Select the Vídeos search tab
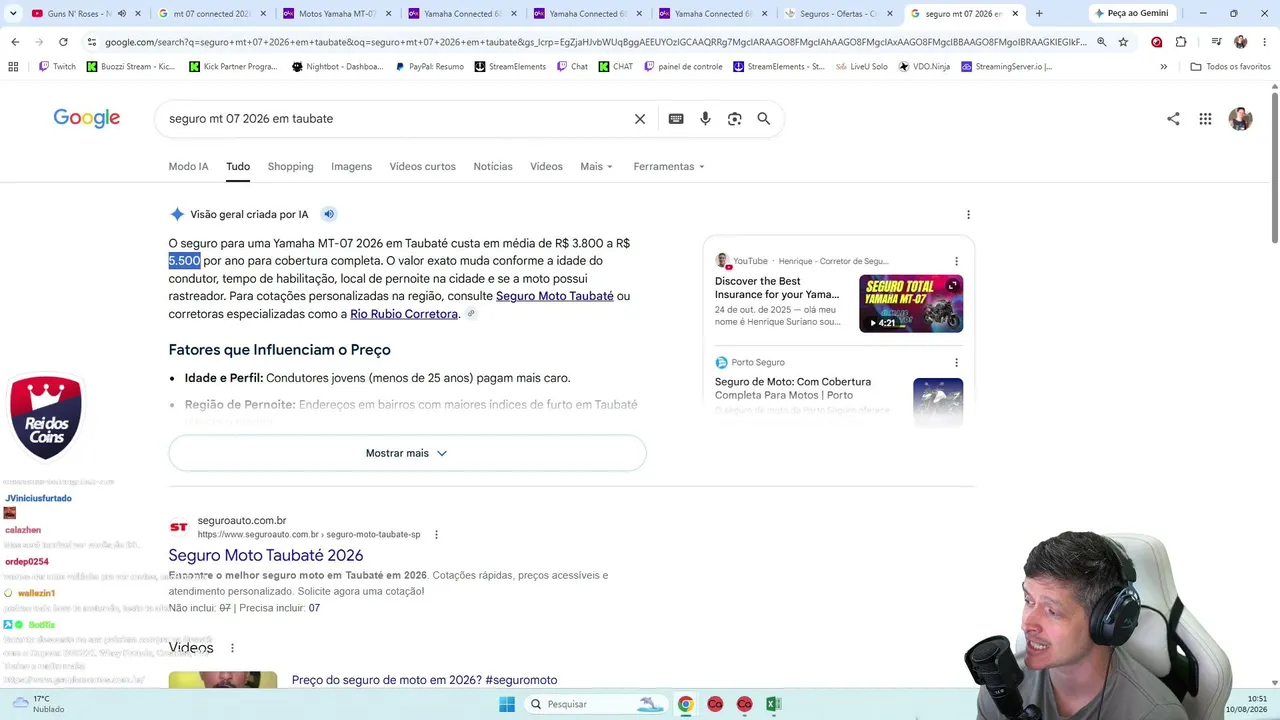 [546, 167]
